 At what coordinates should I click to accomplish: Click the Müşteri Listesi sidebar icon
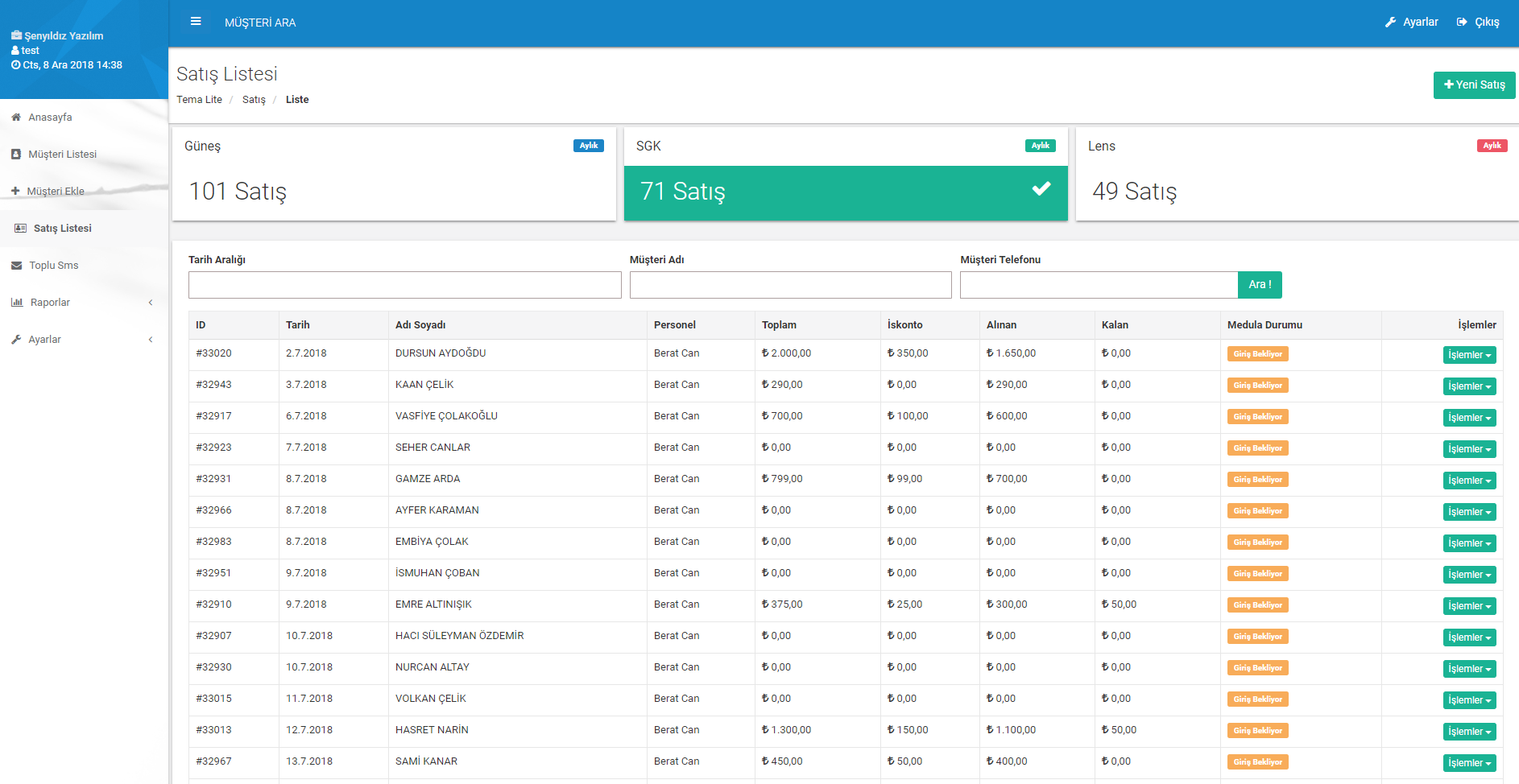(16, 155)
